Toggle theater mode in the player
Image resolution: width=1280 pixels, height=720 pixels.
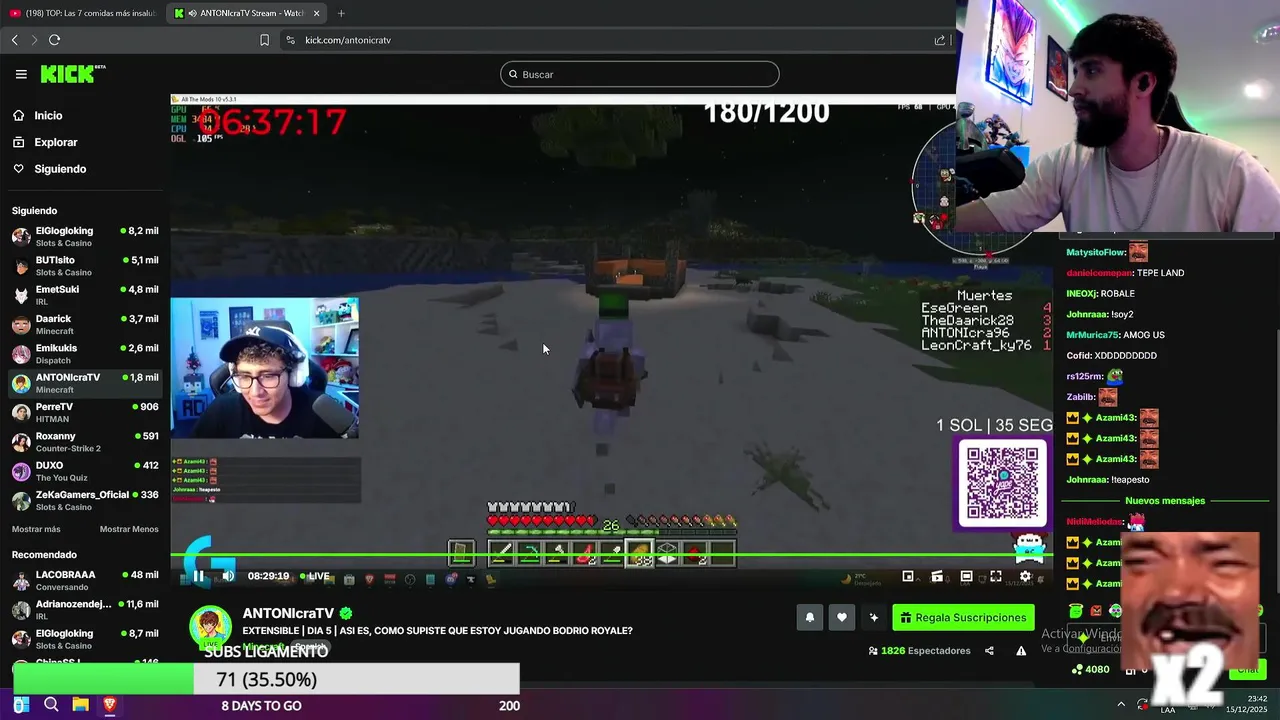point(966,576)
